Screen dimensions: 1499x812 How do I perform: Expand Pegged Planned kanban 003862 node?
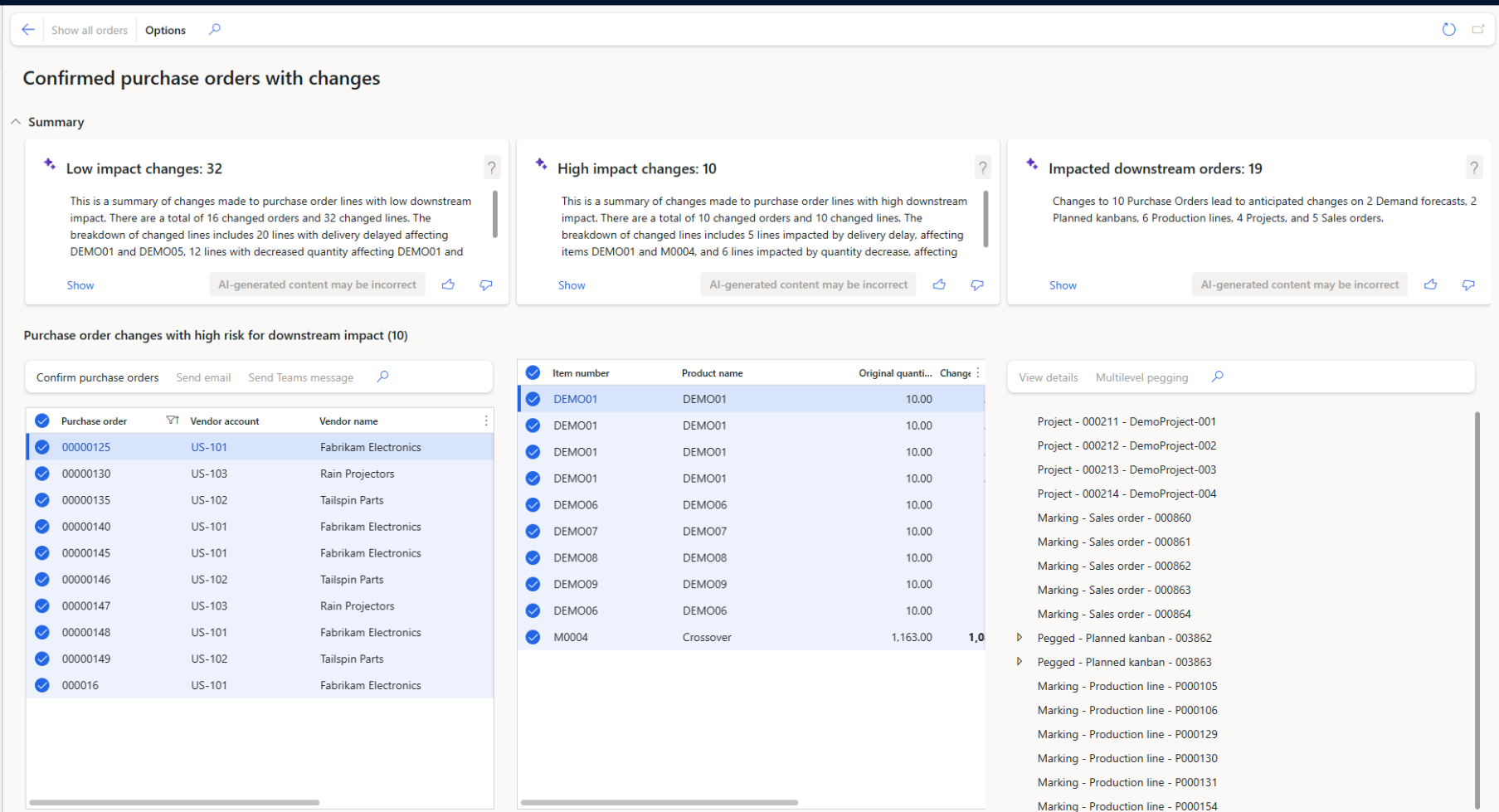tap(1020, 638)
